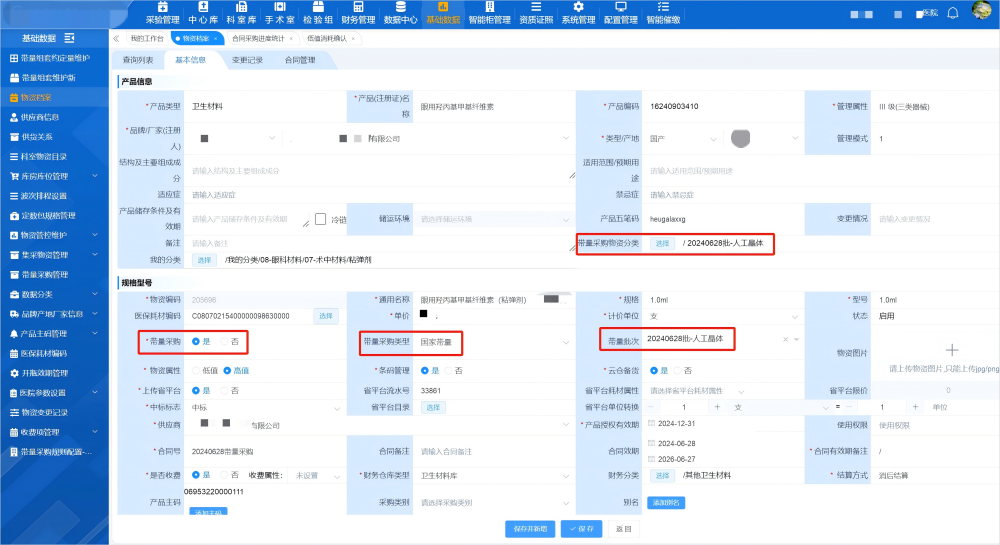
Task: Expand the 库房库位管理 sidebar group
Action: 50,176
